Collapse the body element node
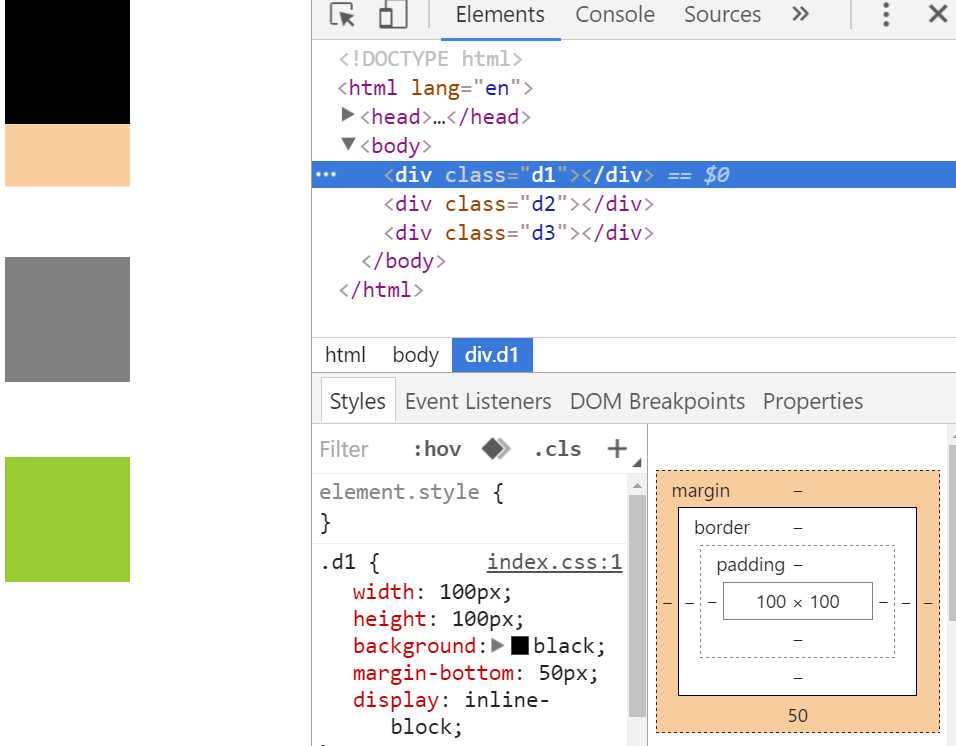Image resolution: width=956 pixels, height=746 pixels. point(348,144)
